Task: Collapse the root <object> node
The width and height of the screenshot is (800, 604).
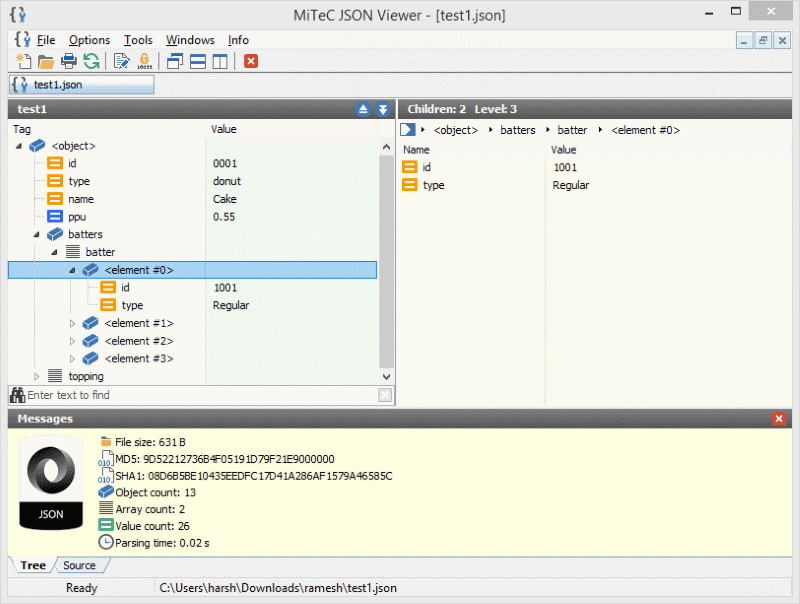Action: click(19, 146)
